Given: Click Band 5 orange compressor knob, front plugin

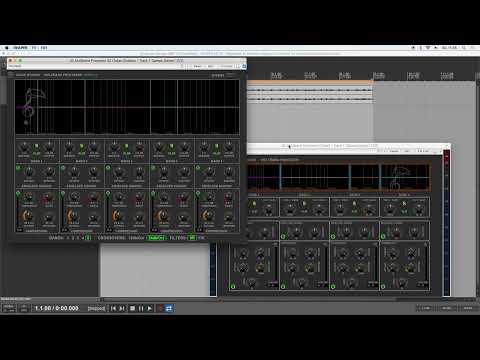Looking at the screenshot, I should pos(207,216).
